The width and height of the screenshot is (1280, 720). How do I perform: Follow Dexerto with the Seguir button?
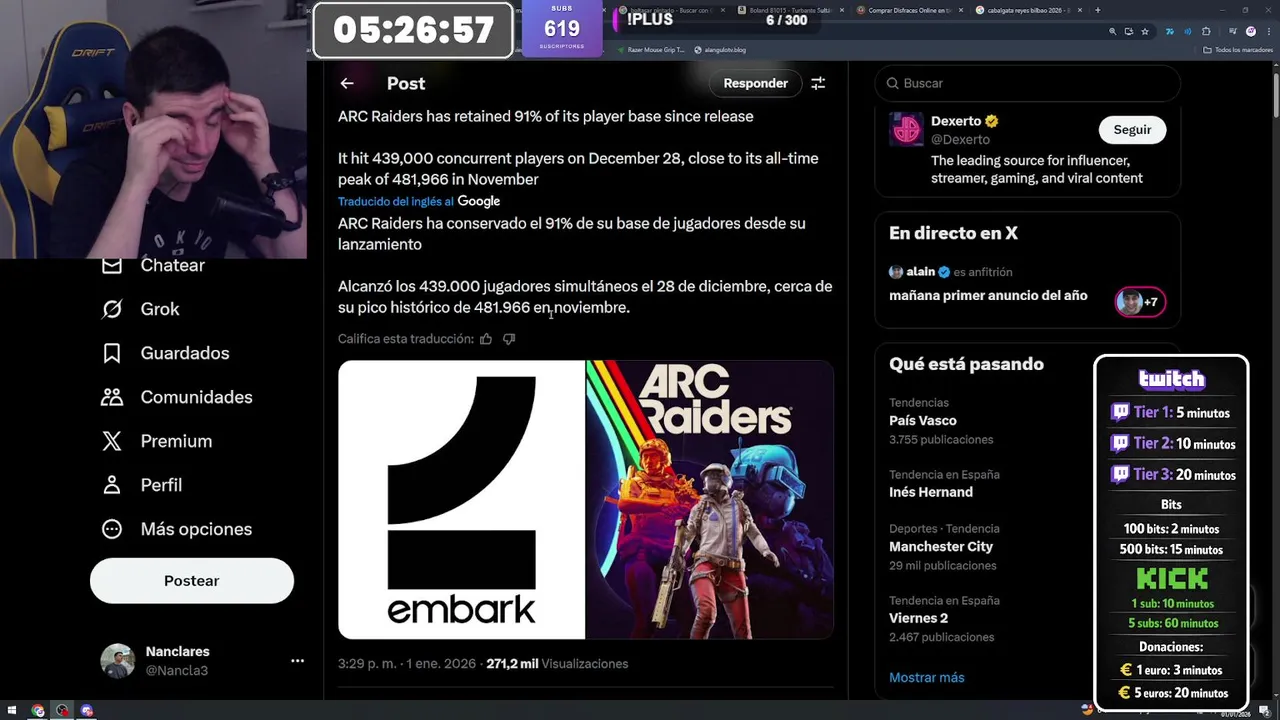click(x=1132, y=129)
